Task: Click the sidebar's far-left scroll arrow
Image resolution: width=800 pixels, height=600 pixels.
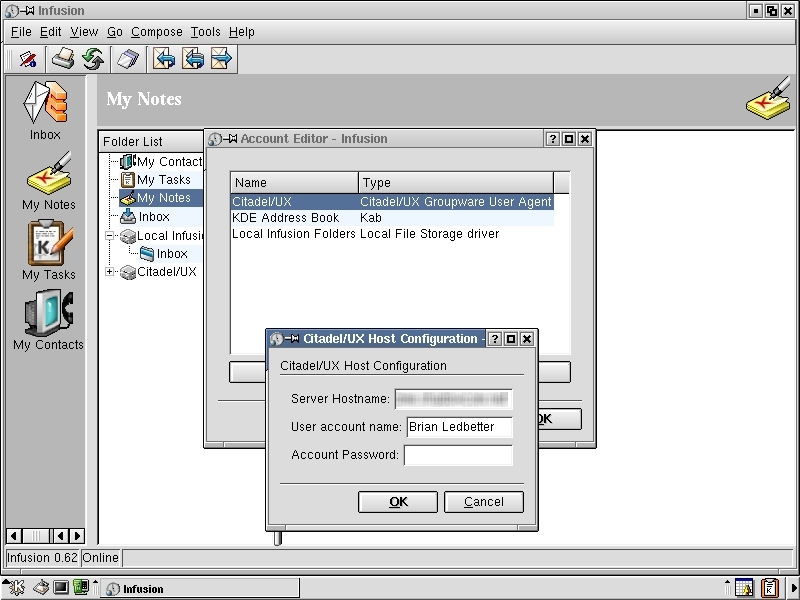Action: (14, 536)
